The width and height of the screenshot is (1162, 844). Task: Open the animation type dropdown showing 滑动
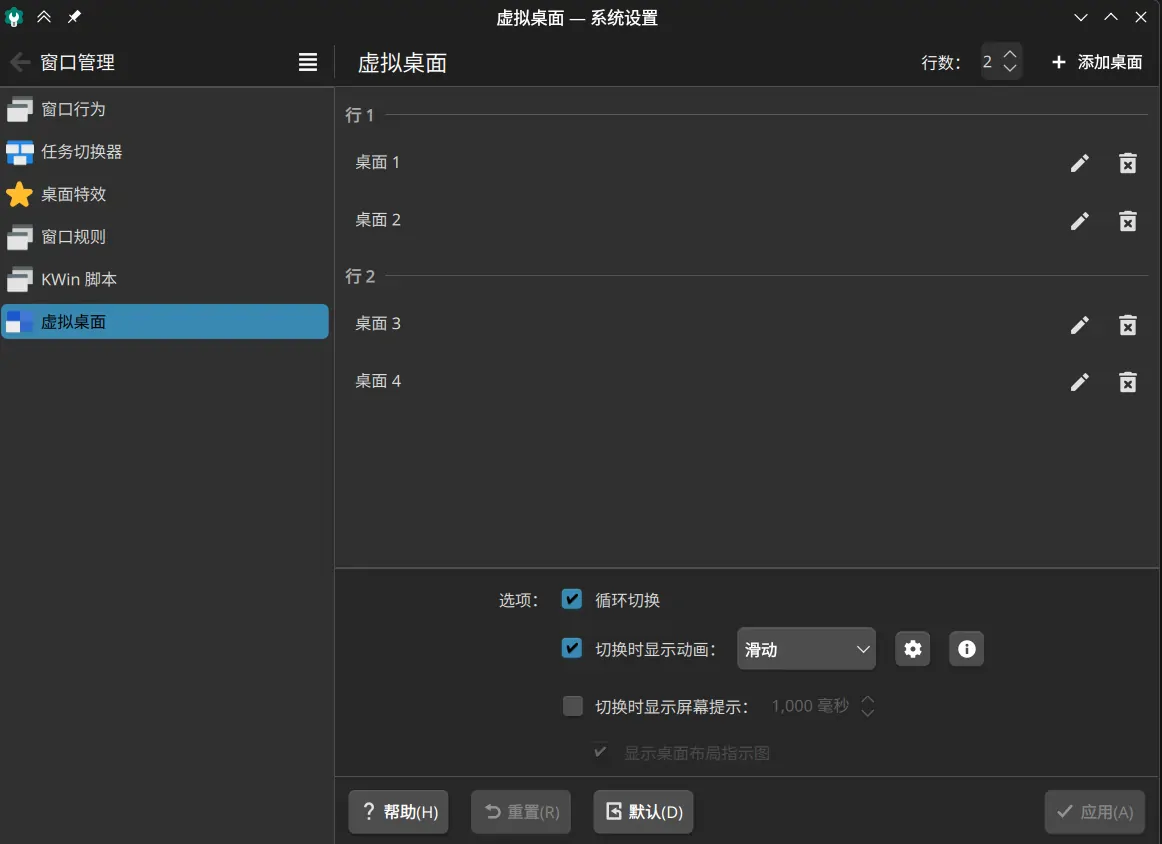point(806,648)
